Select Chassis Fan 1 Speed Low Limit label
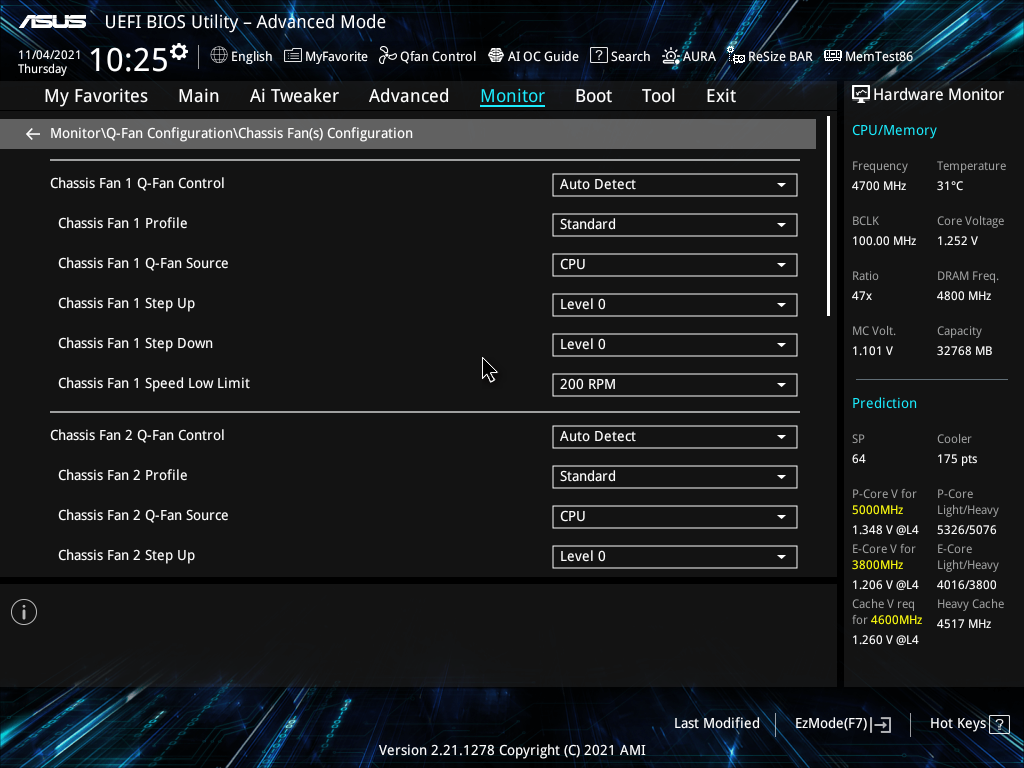This screenshot has width=1024, height=768. (x=154, y=383)
